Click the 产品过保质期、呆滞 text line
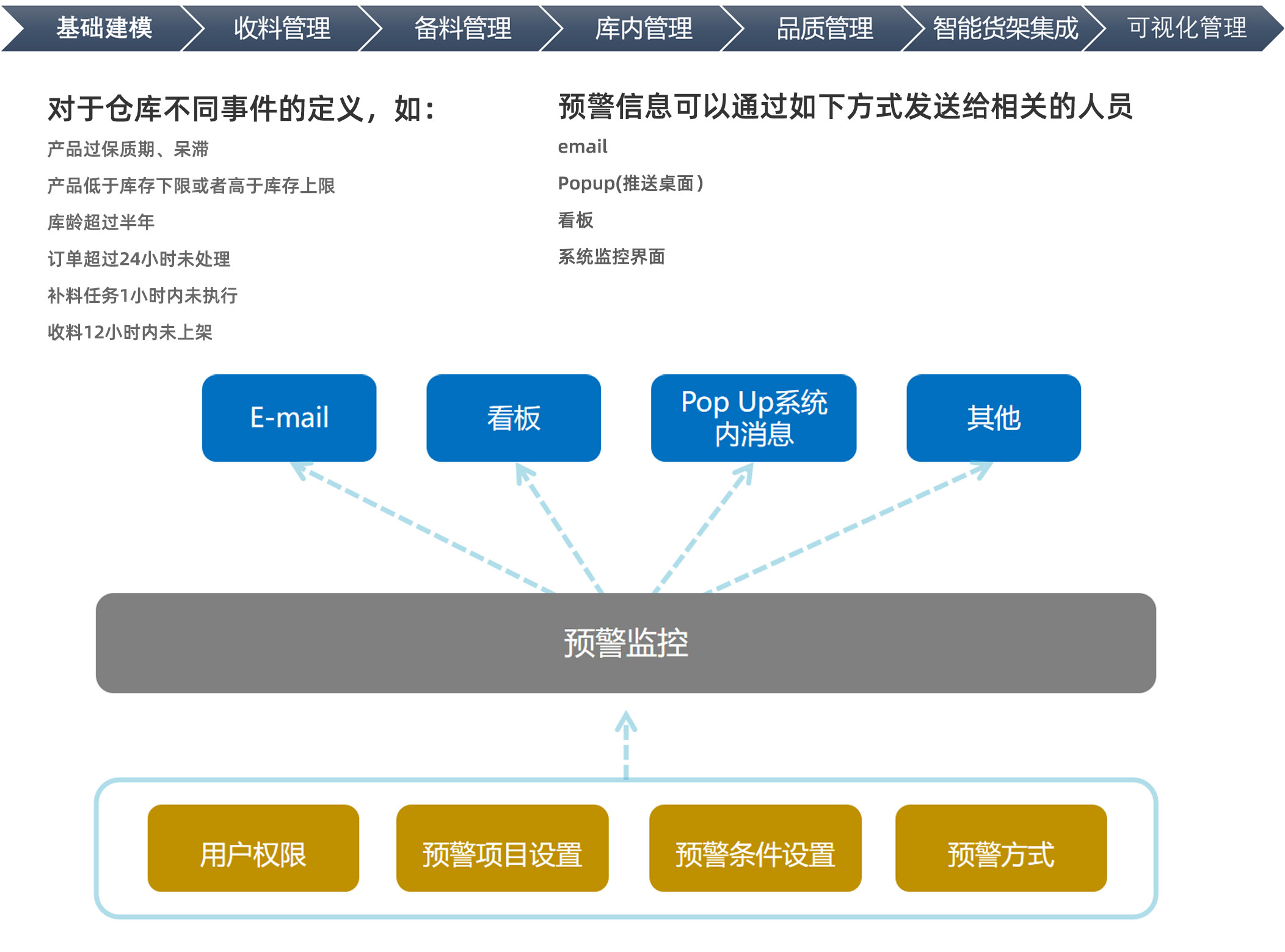This screenshot has width=1285, height=952. [x=128, y=149]
